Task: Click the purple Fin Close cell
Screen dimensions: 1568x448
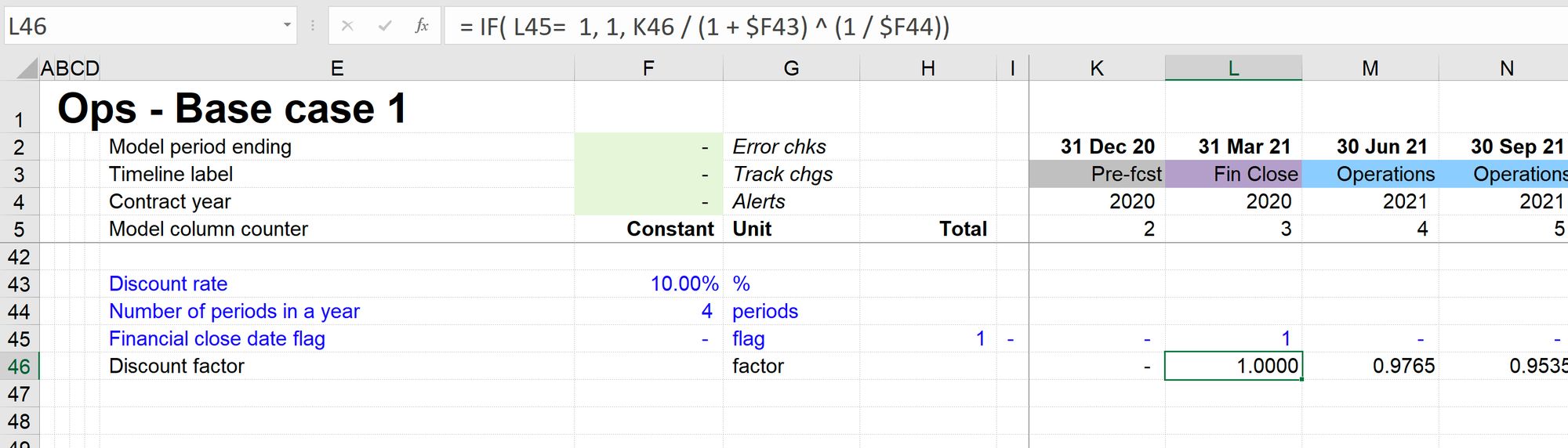Action: (x=1233, y=174)
